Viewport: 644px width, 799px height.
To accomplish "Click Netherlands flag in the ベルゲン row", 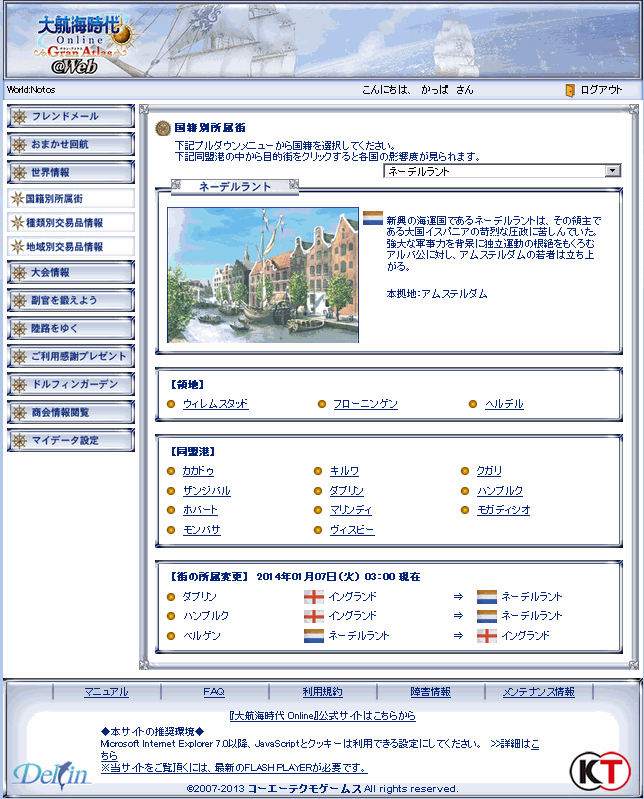I will pyautogui.click(x=314, y=636).
